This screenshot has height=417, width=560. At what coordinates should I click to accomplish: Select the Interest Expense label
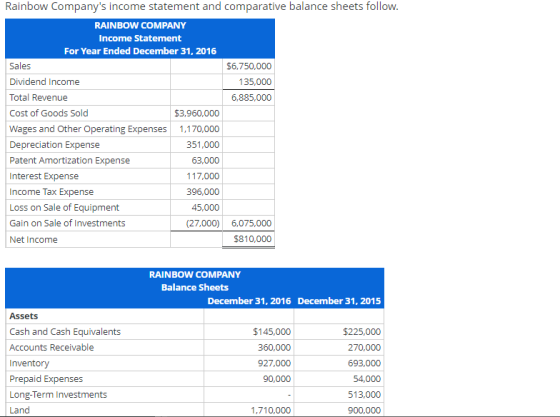point(44,176)
